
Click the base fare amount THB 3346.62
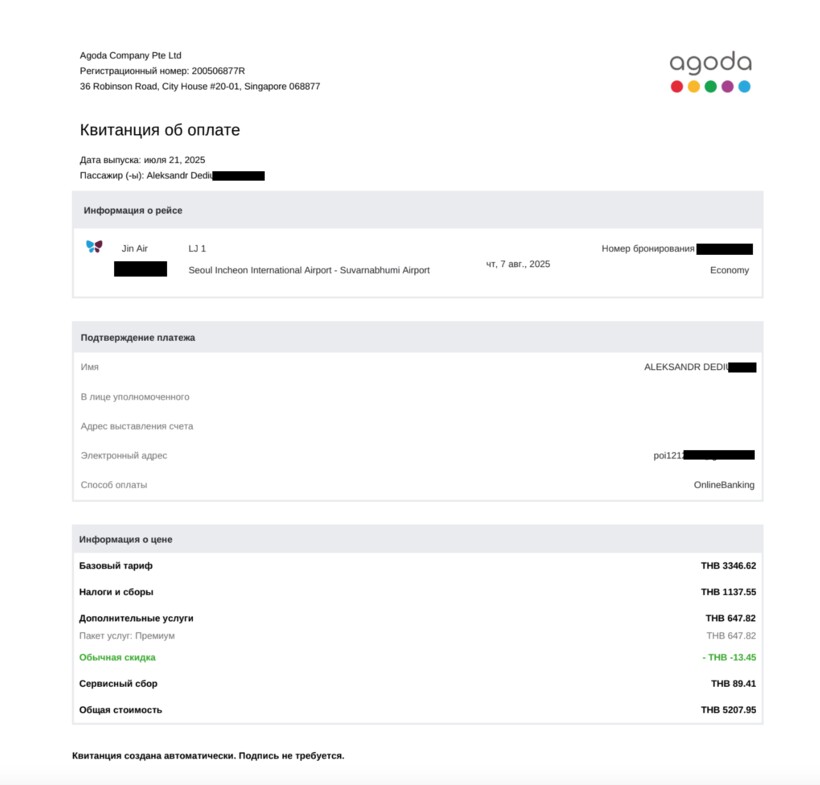(728, 566)
